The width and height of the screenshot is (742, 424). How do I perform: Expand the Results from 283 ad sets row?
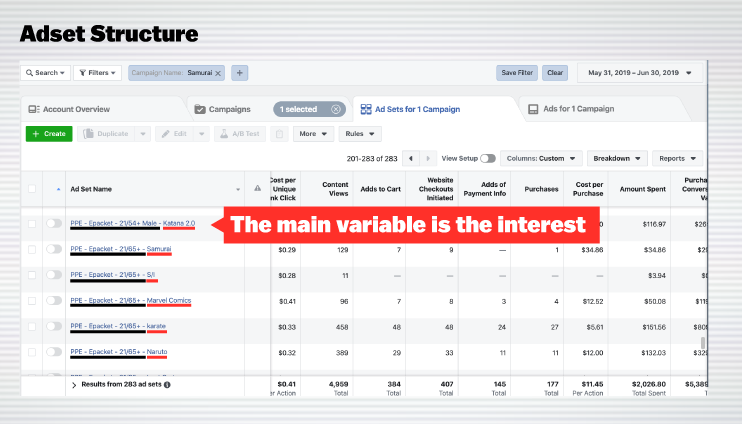click(x=74, y=383)
